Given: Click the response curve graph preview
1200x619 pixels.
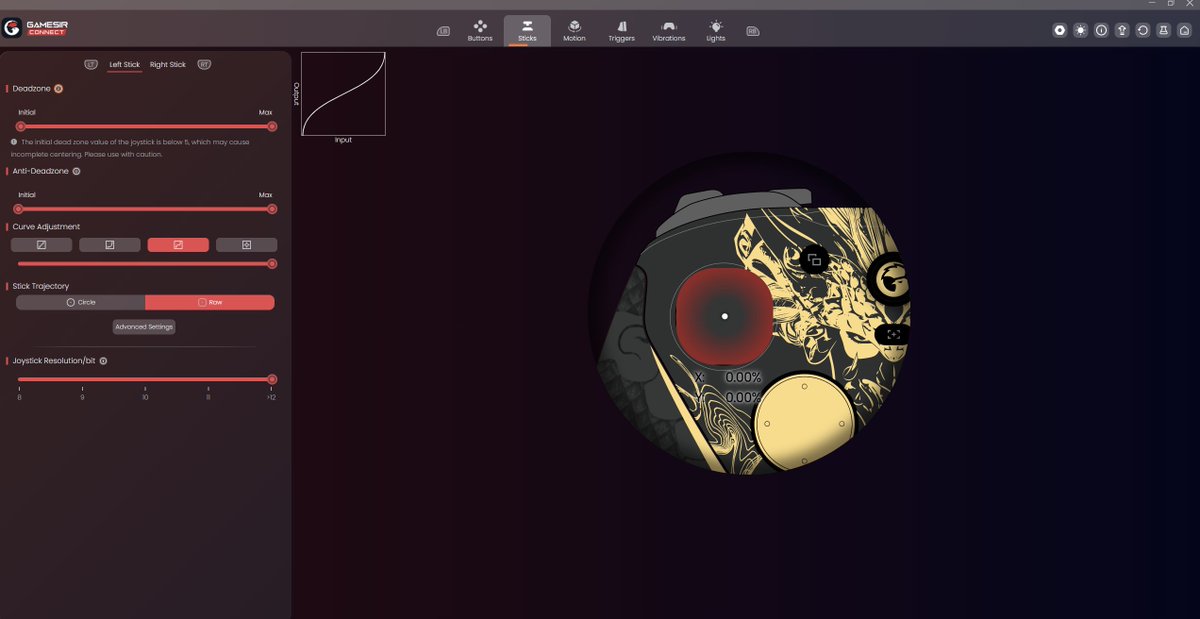Looking at the screenshot, I should (343, 94).
